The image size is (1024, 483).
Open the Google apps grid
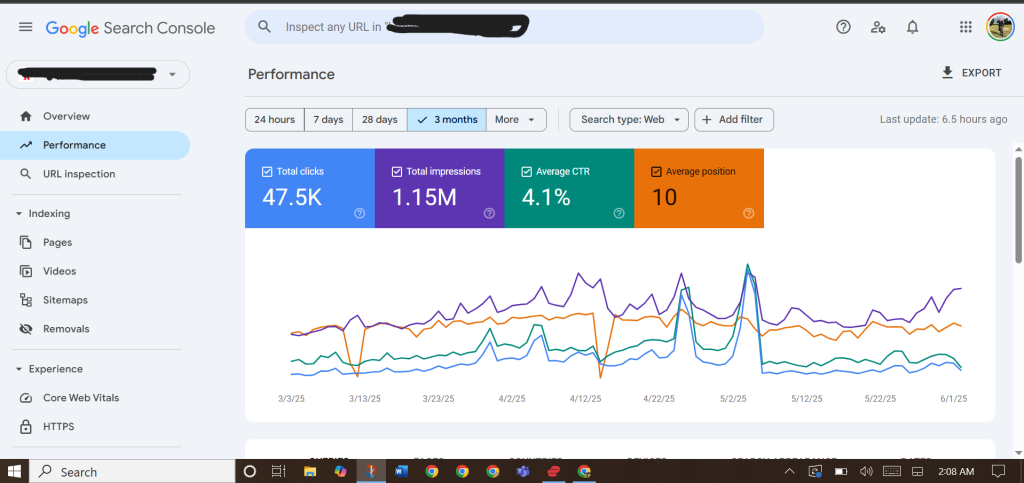[965, 27]
